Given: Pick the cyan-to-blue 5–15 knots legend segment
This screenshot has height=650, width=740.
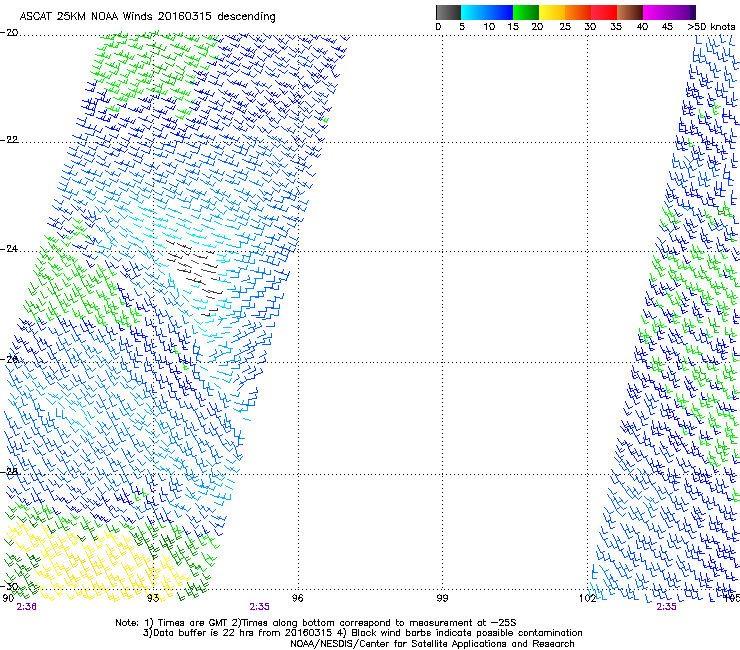Looking at the screenshot, I should tap(487, 12).
